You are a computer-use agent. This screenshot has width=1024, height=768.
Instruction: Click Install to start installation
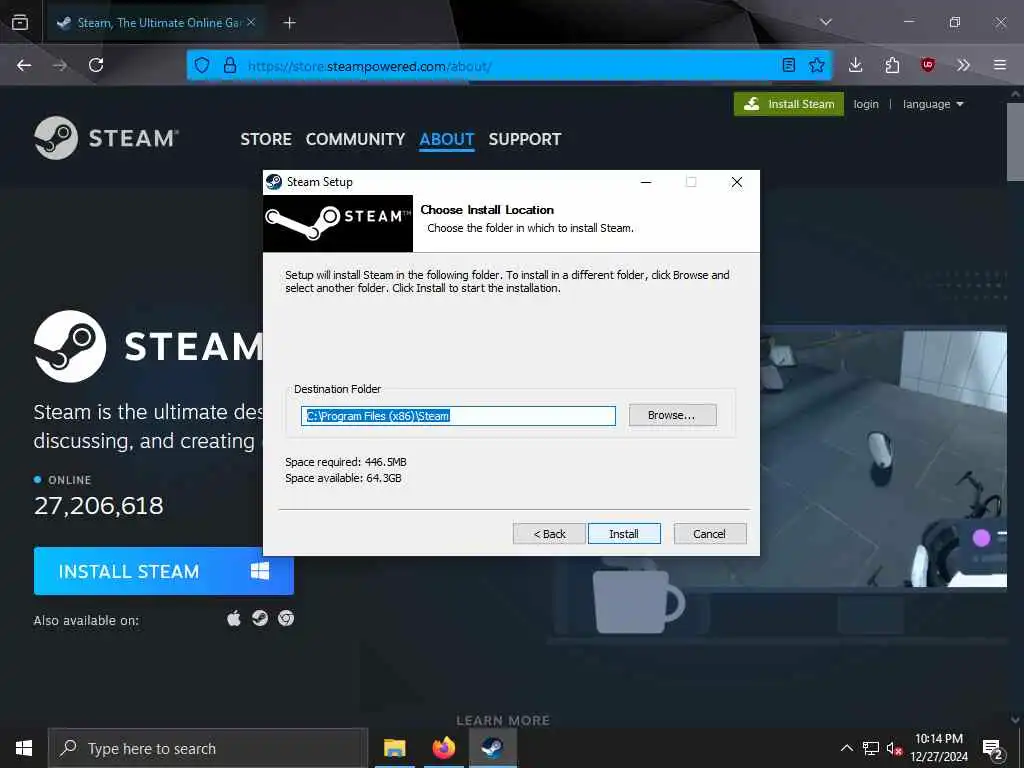coord(624,534)
